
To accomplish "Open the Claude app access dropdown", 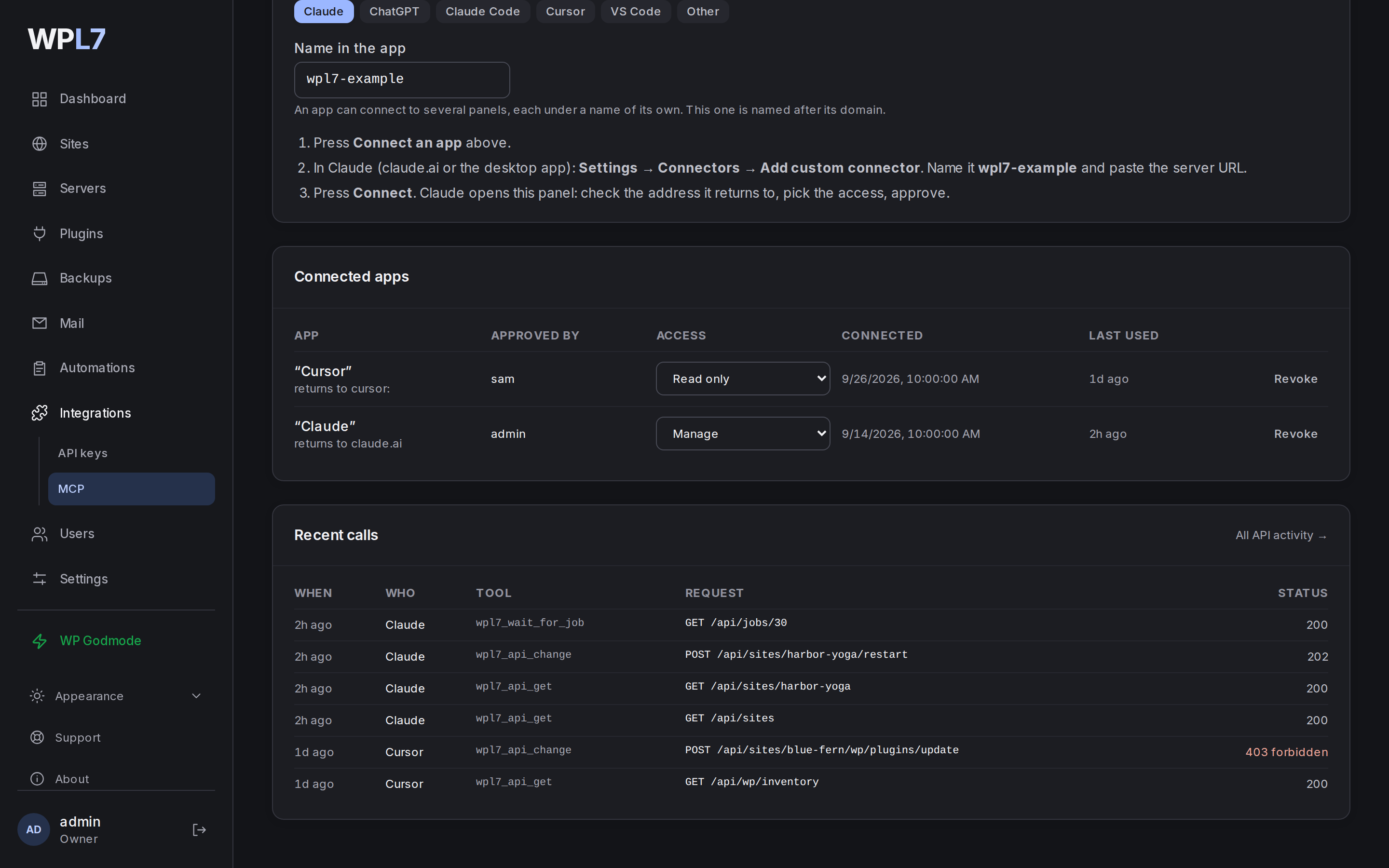I will (x=743, y=434).
